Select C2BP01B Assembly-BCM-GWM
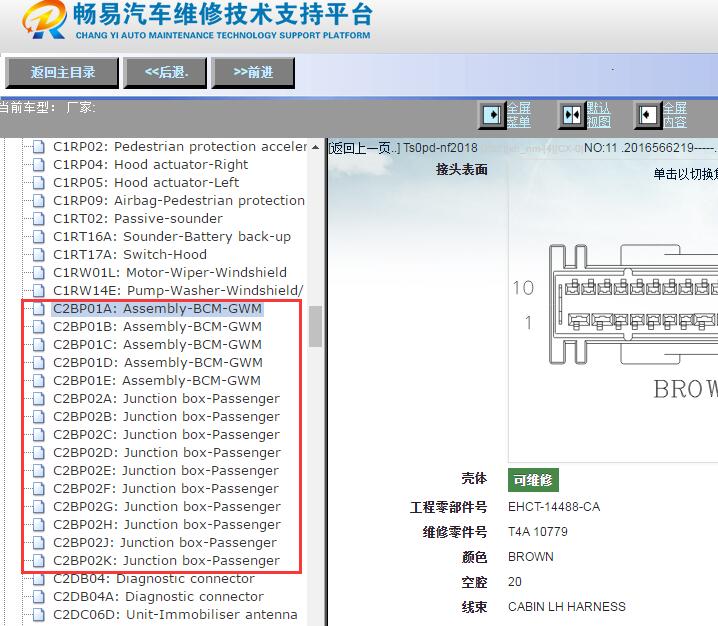718x626 pixels. tap(158, 327)
